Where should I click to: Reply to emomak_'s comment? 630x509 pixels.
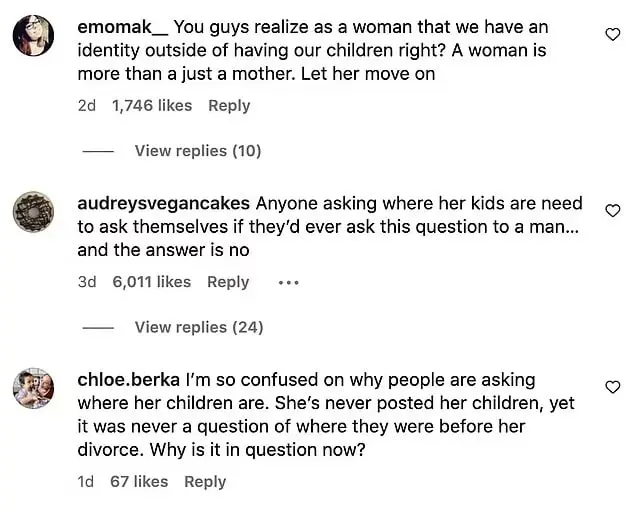pyautogui.click(x=229, y=106)
